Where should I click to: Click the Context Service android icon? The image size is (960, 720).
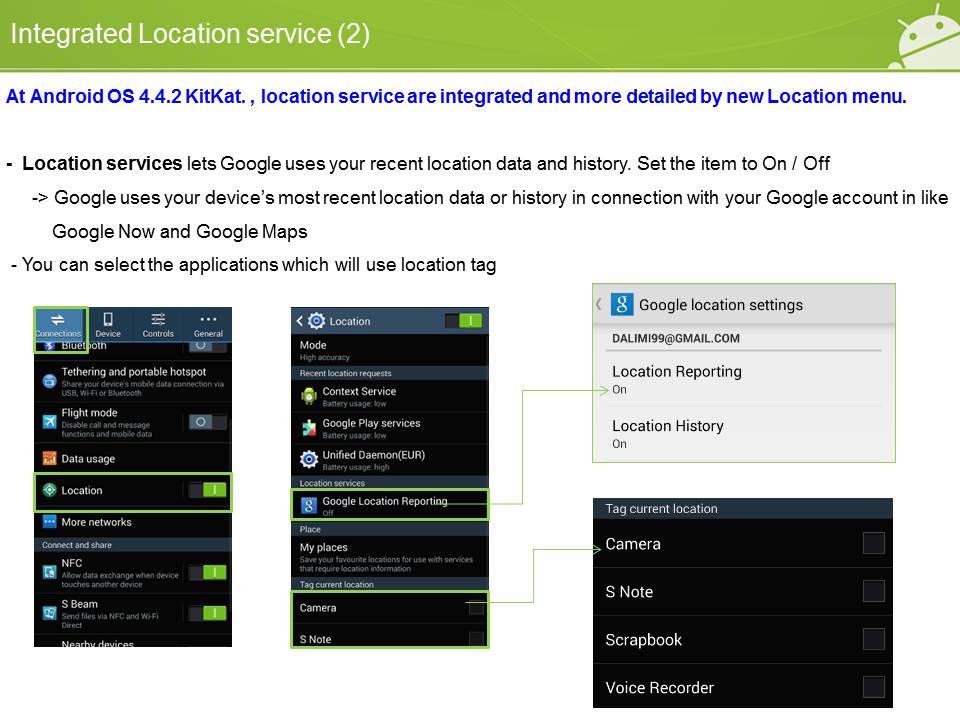pos(309,396)
